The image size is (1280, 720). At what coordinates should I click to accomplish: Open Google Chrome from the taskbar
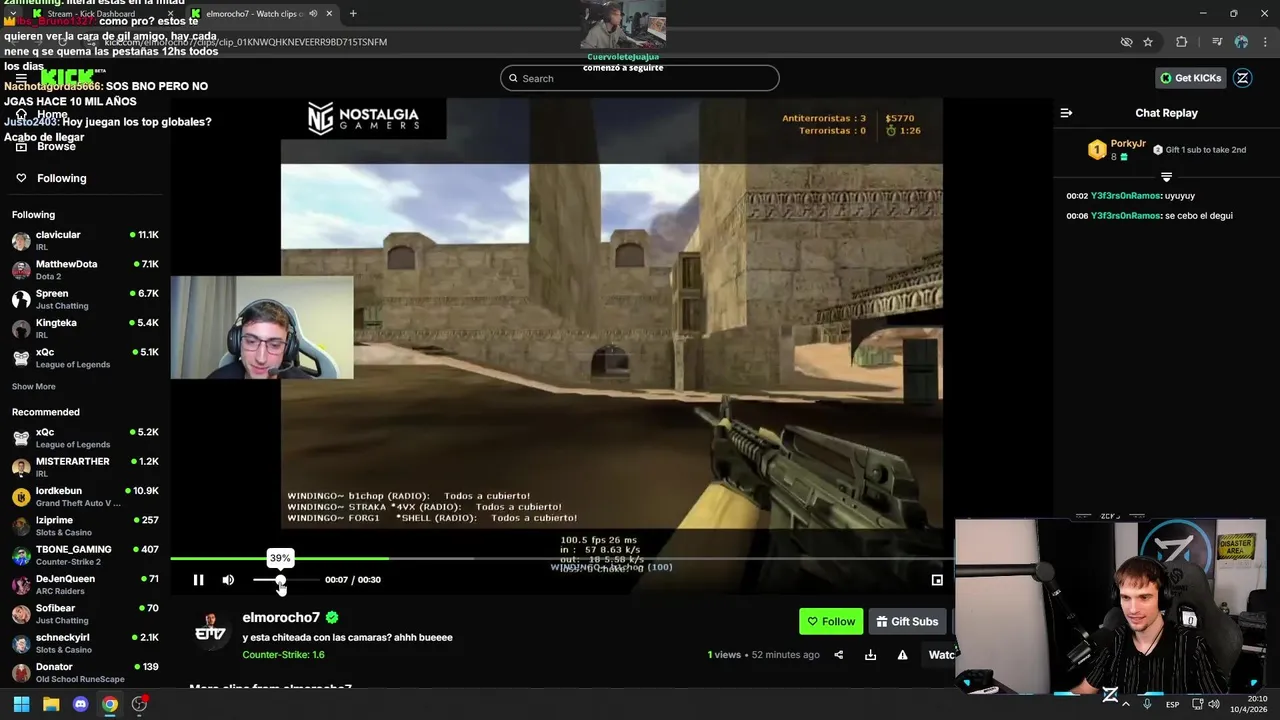coord(110,704)
